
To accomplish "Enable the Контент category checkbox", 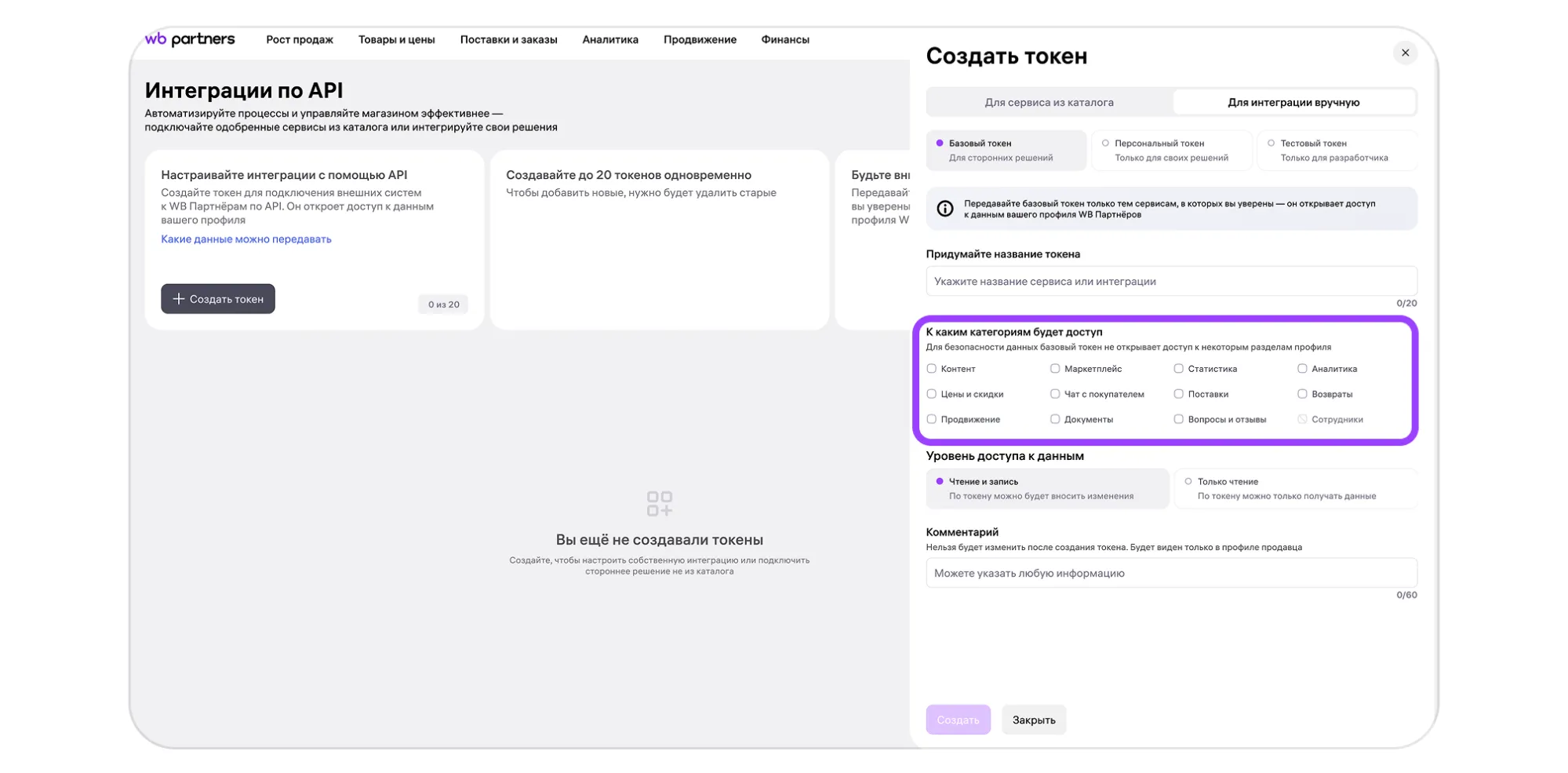I will (x=932, y=369).
